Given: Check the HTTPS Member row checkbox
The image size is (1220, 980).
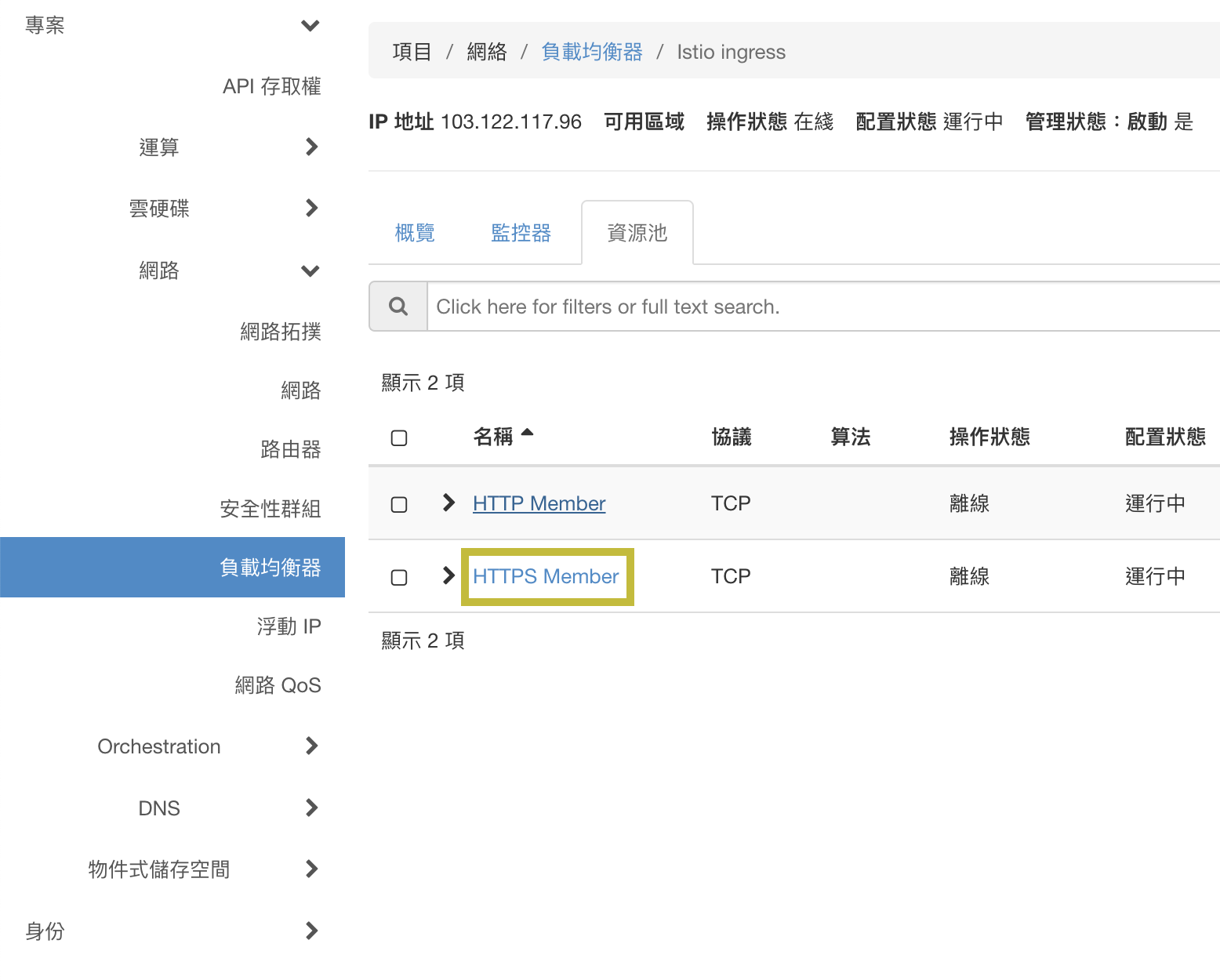Looking at the screenshot, I should point(399,577).
